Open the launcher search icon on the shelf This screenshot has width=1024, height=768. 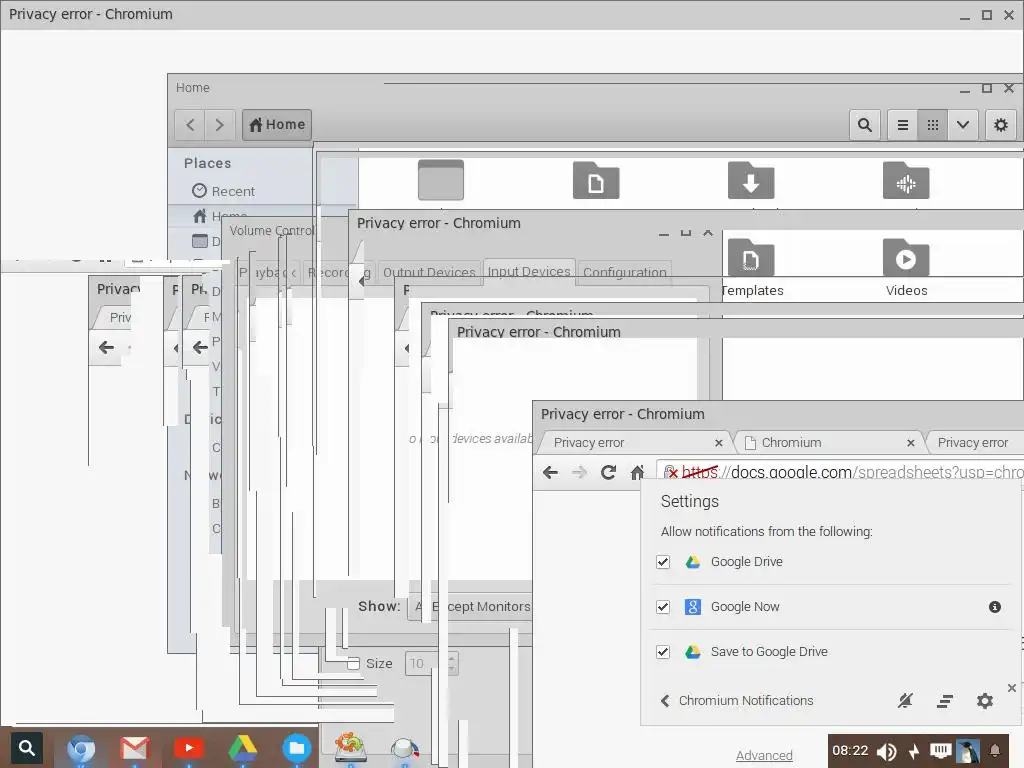pyautogui.click(x=26, y=747)
